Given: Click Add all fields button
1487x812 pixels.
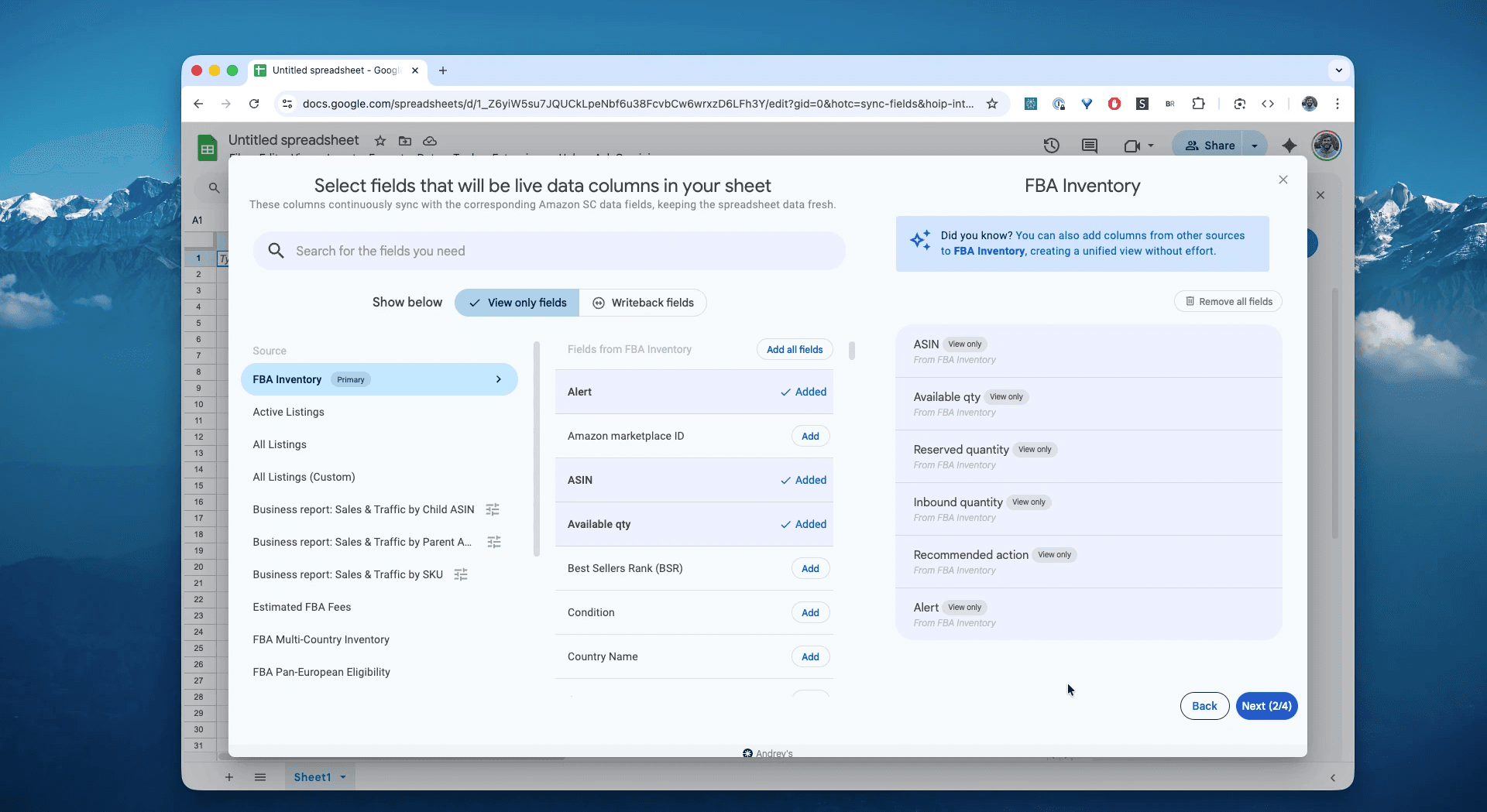Looking at the screenshot, I should click(795, 349).
